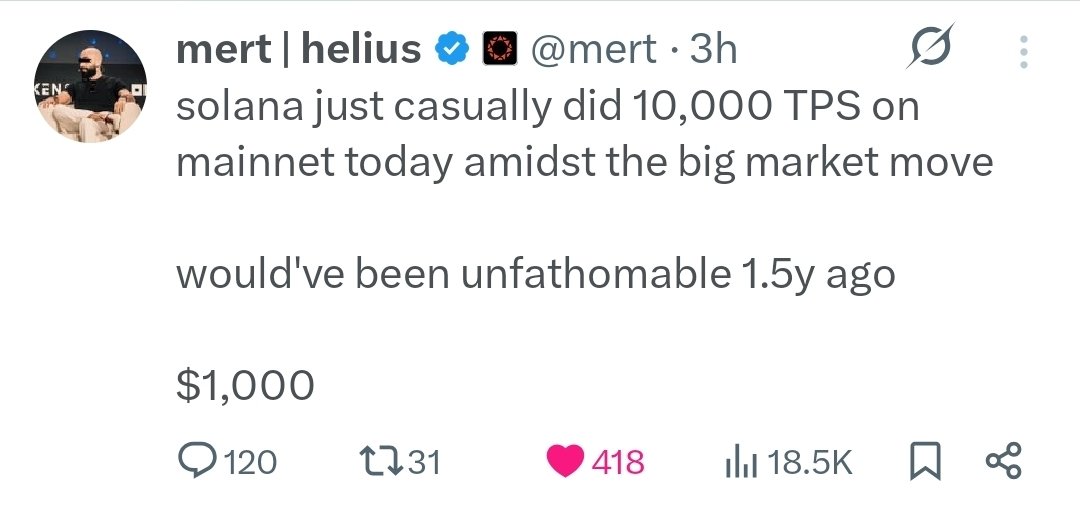The image size is (1080, 511).
Task: Click the 120 replies count
Action: click(248, 461)
